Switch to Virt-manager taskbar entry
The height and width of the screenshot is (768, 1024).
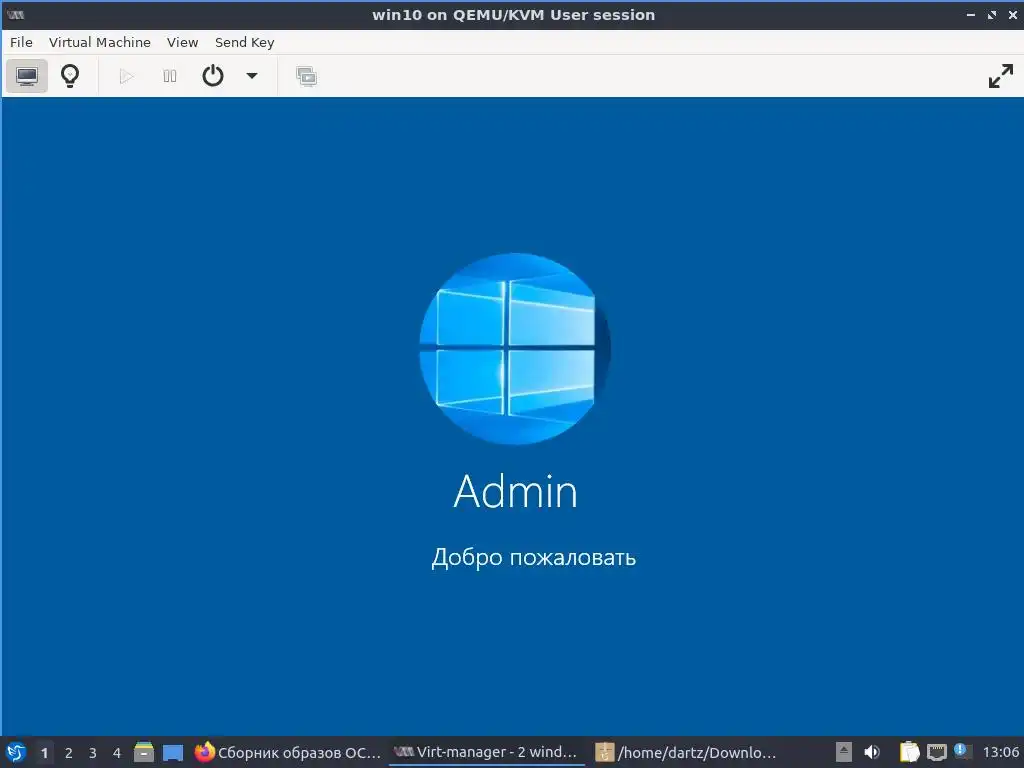pos(487,752)
